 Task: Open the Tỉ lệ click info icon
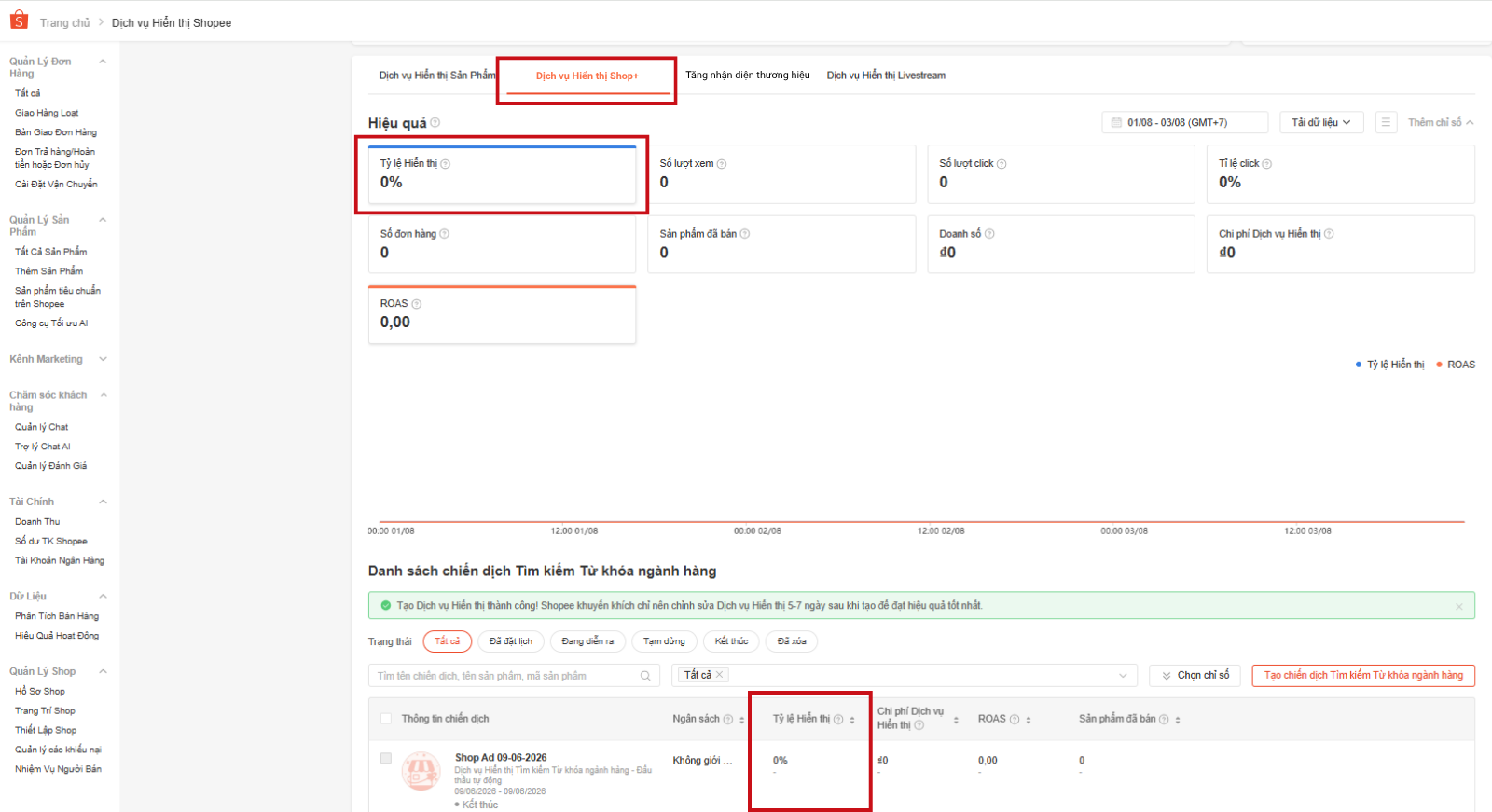pos(1267,164)
